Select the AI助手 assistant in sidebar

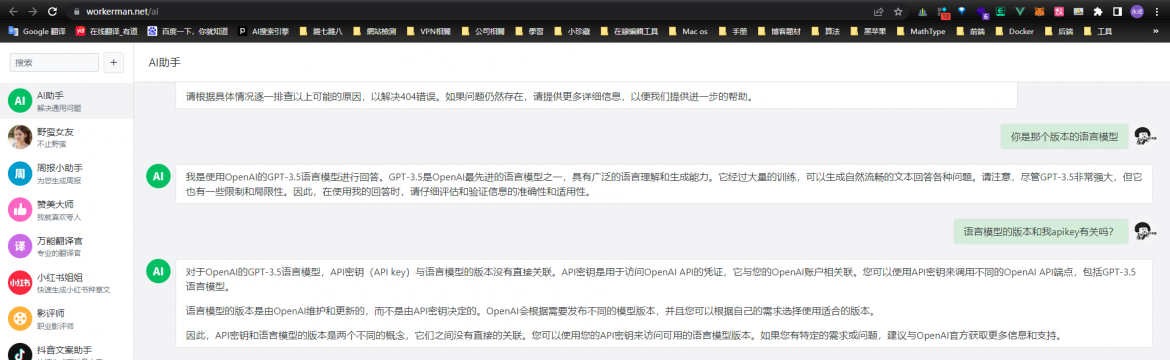point(66,101)
